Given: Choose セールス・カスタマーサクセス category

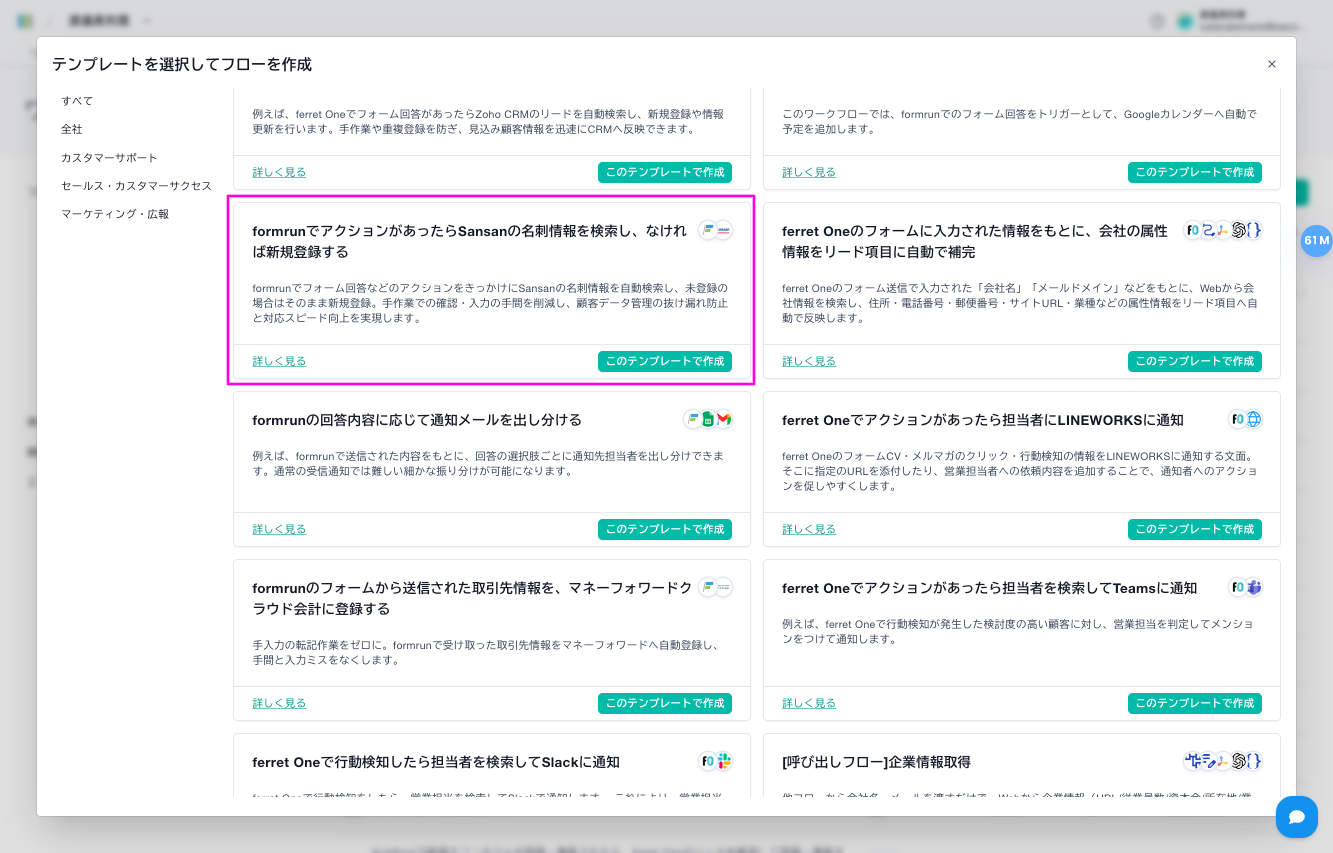Looking at the screenshot, I should (x=136, y=186).
